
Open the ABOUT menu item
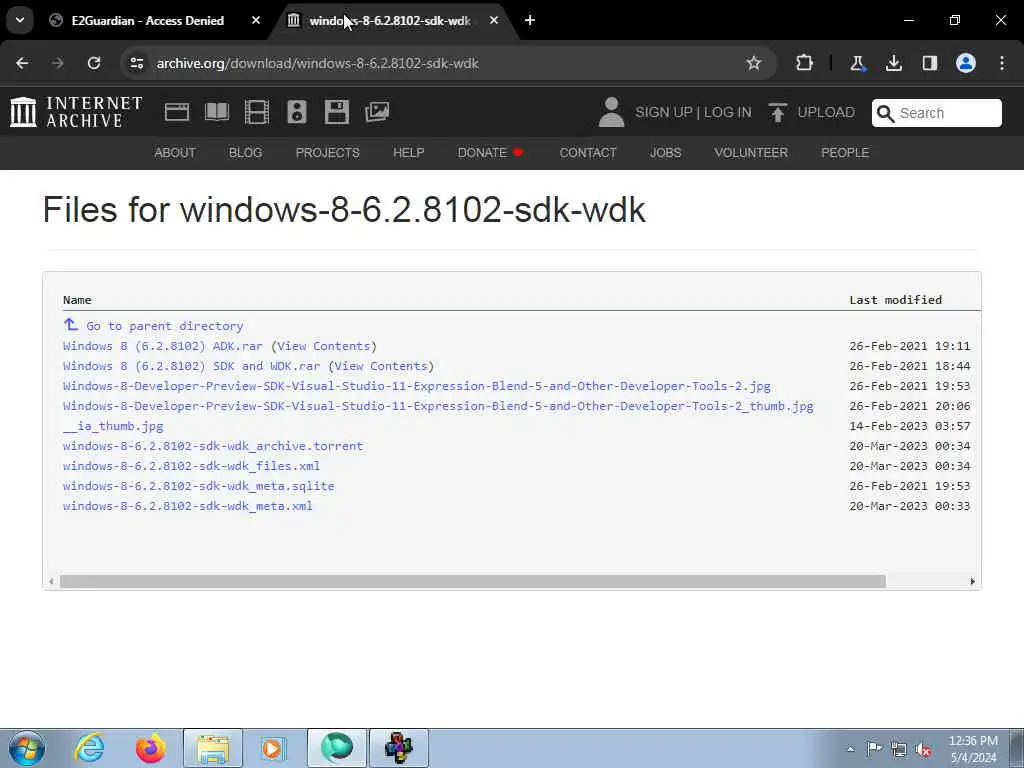tap(175, 153)
